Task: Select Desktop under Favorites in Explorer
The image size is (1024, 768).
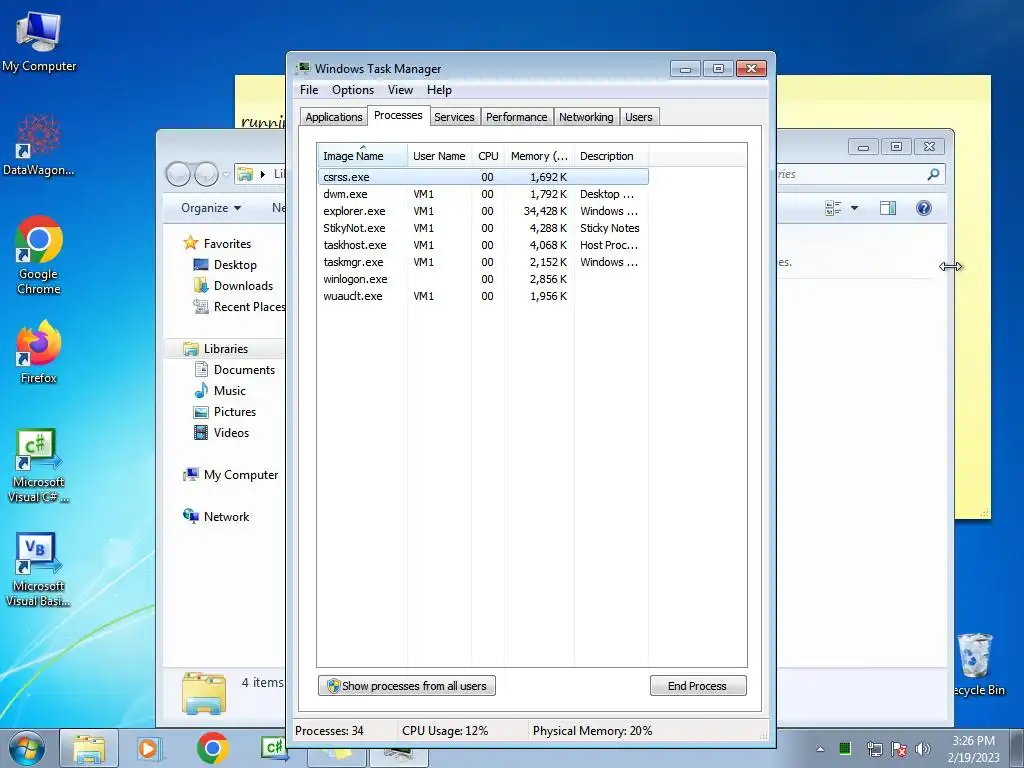Action: [225, 264]
